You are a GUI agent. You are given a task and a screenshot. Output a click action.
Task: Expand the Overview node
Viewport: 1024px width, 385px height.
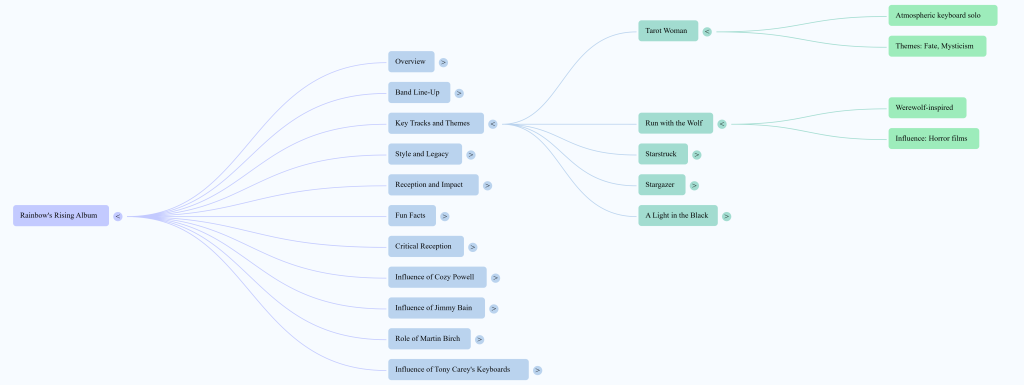click(x=443, y=63)
